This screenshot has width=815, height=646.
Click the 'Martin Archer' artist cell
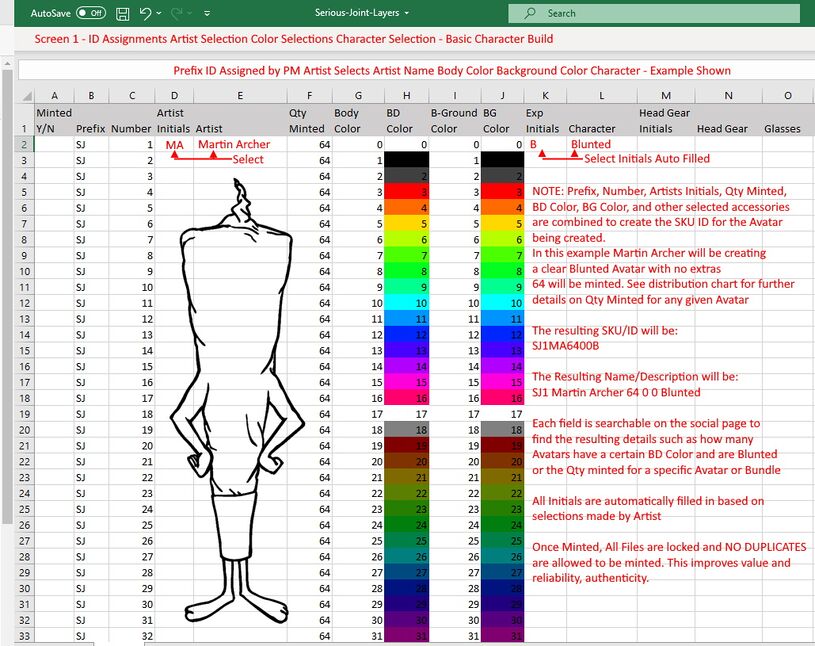(240, 144)
